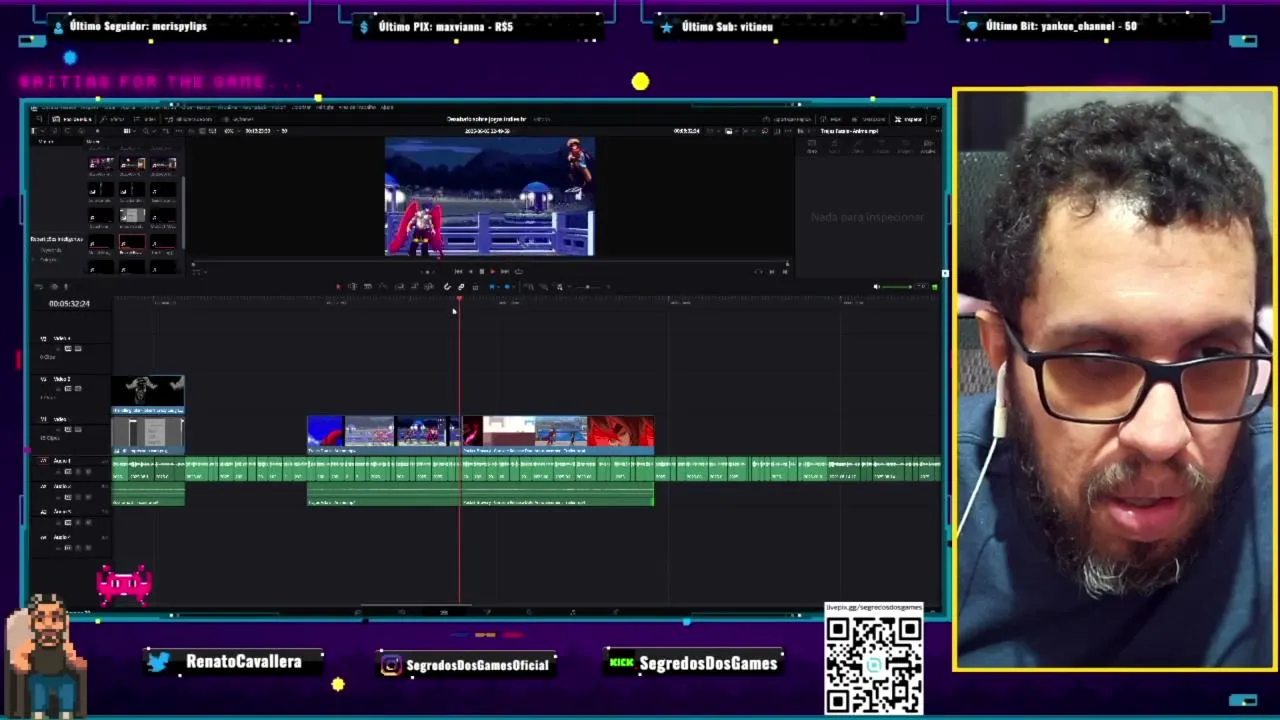This screenshot has width=1280, height=720.
Task: Click the livepix QR code
Action: tap(873, 664)
